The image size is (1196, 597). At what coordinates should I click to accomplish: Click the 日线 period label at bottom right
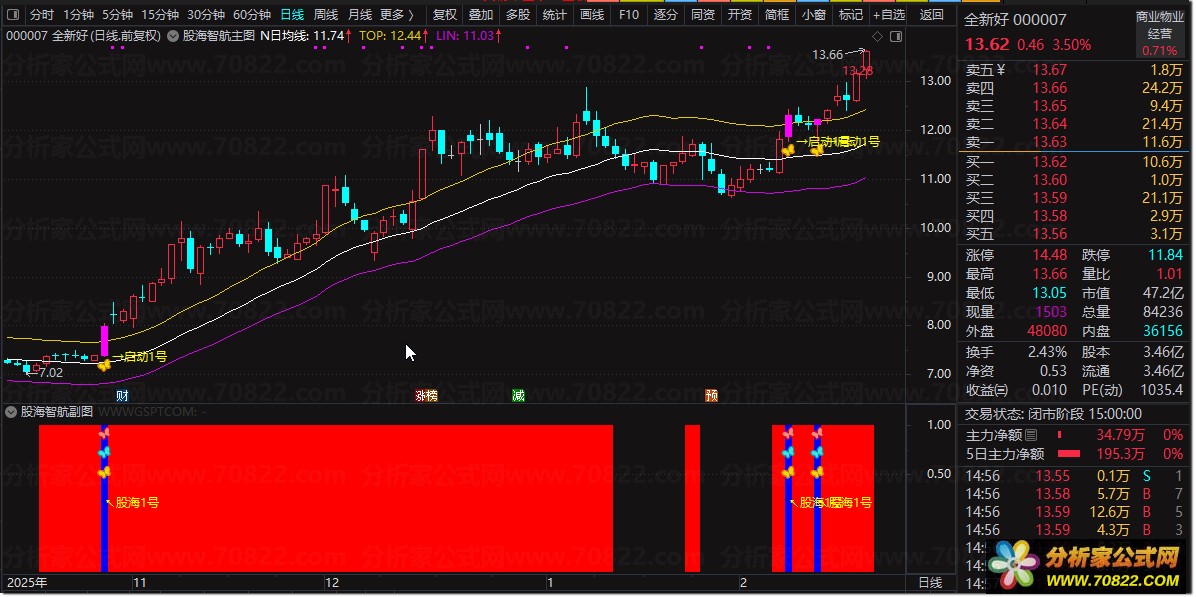930,583
